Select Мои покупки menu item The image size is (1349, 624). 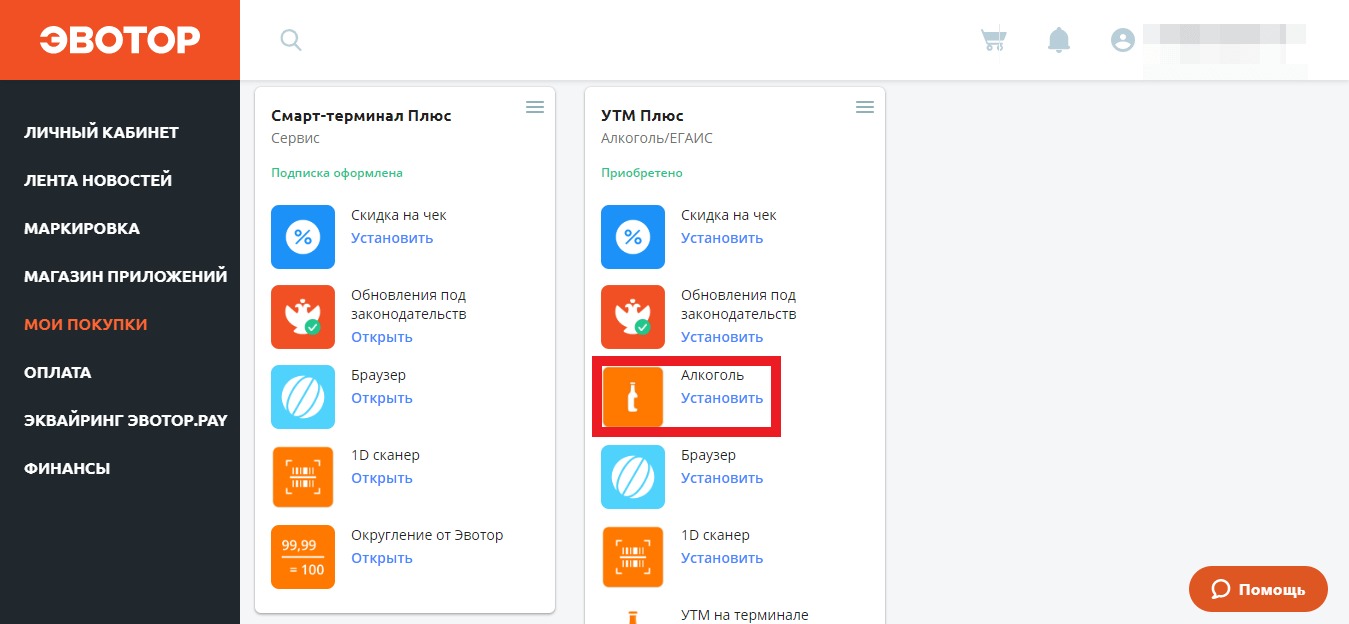pos(86,324)
